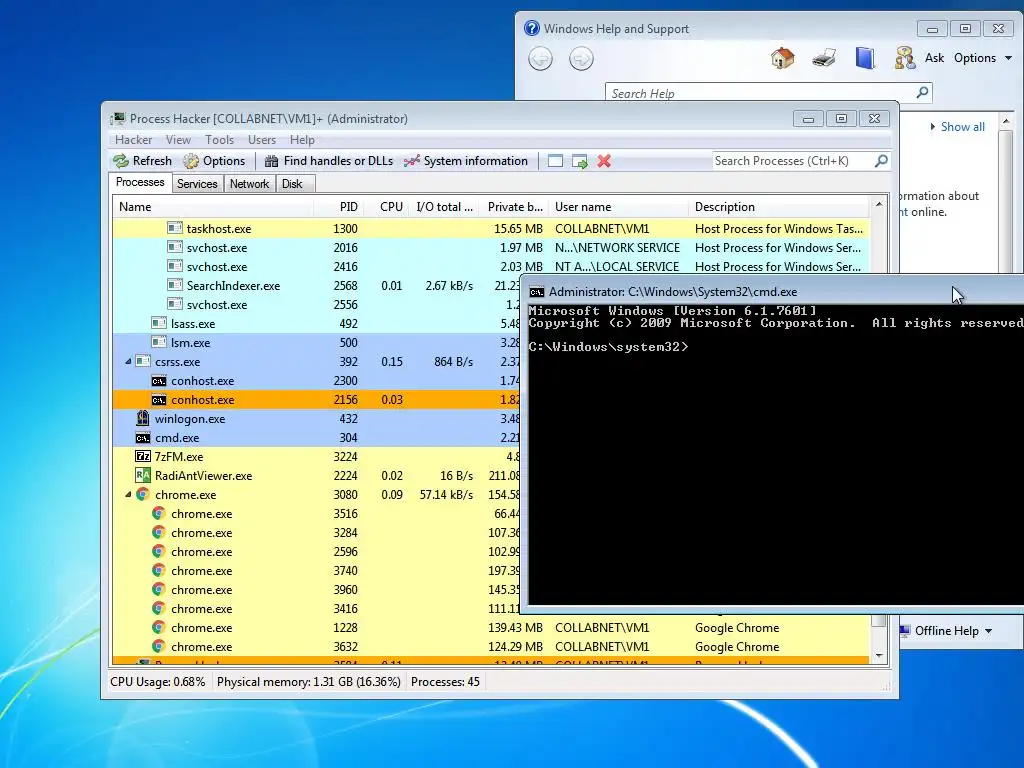
Task: Sort by the Description column header
Action: (779, 207)
